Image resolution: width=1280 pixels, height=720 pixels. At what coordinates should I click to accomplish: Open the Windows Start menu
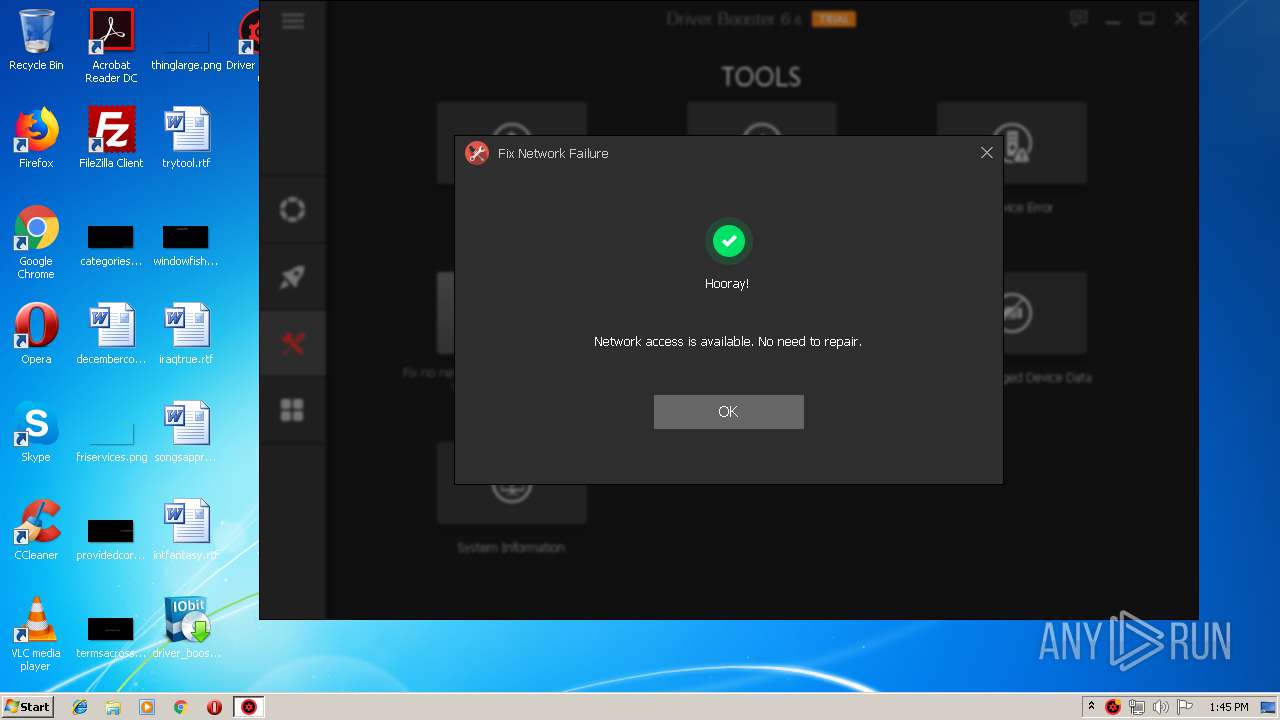pos(27,706)
